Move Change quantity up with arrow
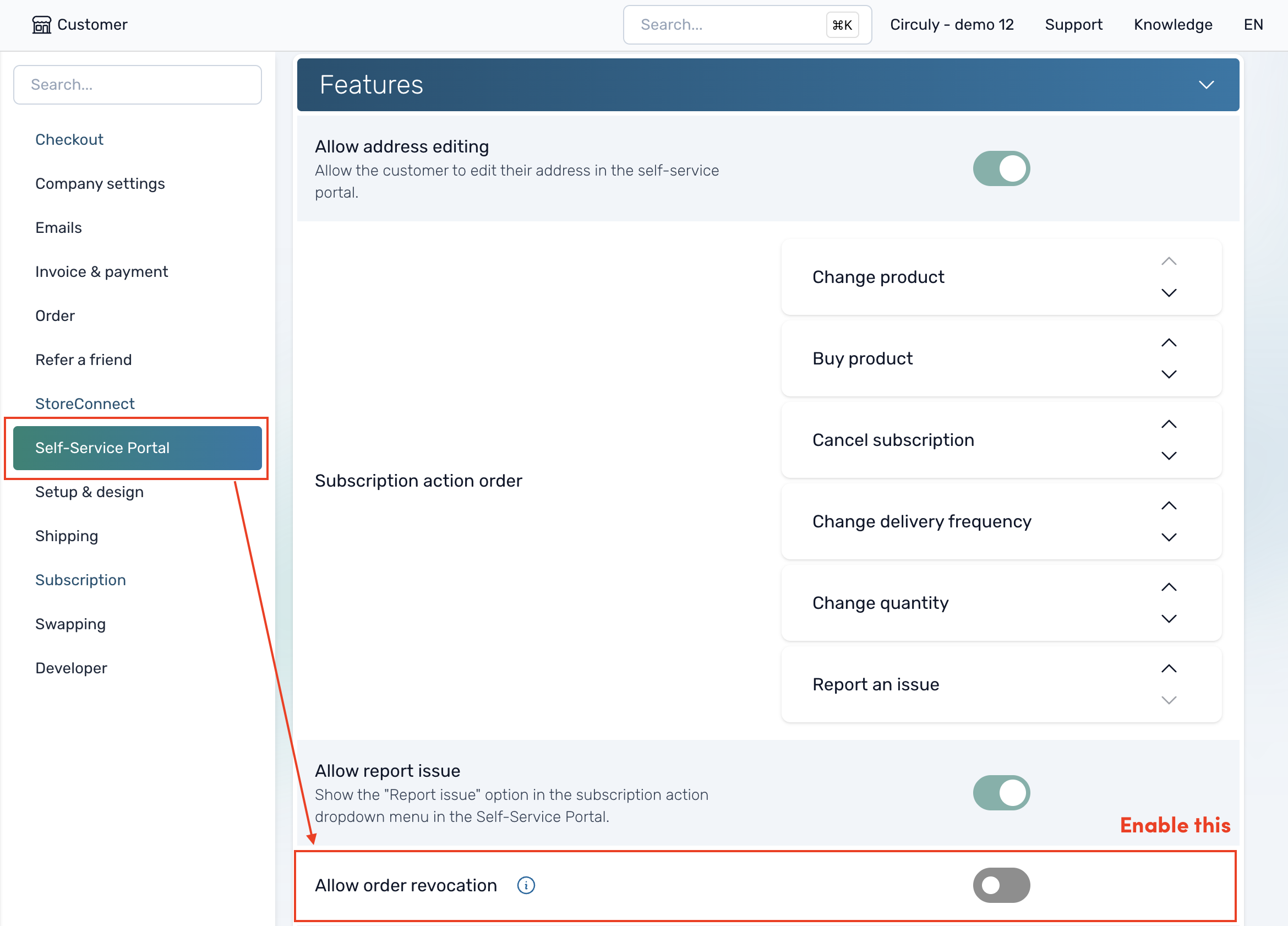Image resolution: width=1288 pixels, height=926 pixels. 1169,587
